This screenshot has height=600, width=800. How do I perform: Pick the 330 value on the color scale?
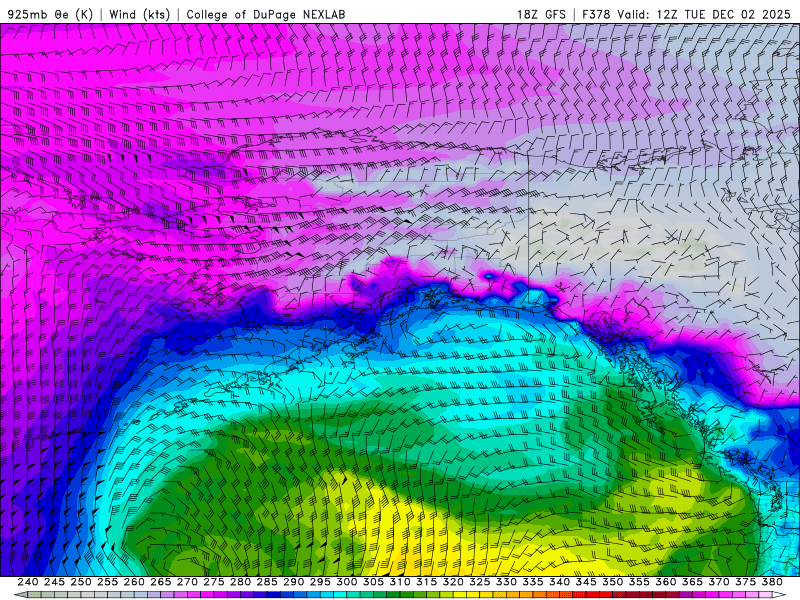[506, 582]
